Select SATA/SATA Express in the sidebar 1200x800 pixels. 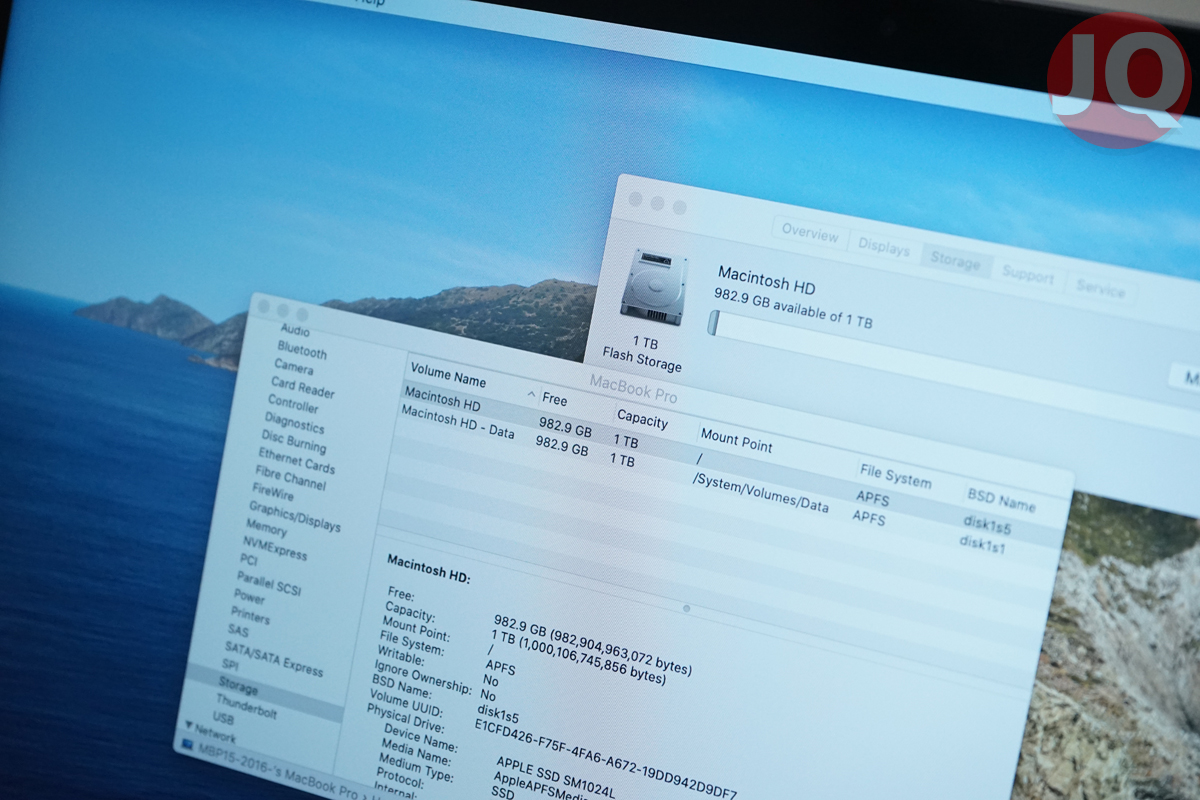(274, 659)
